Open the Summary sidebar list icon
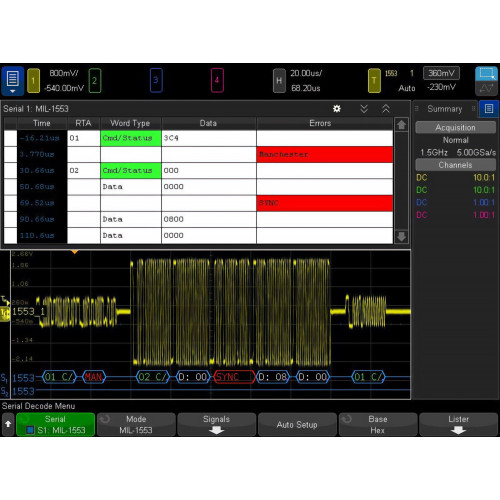 click(489, 109)
